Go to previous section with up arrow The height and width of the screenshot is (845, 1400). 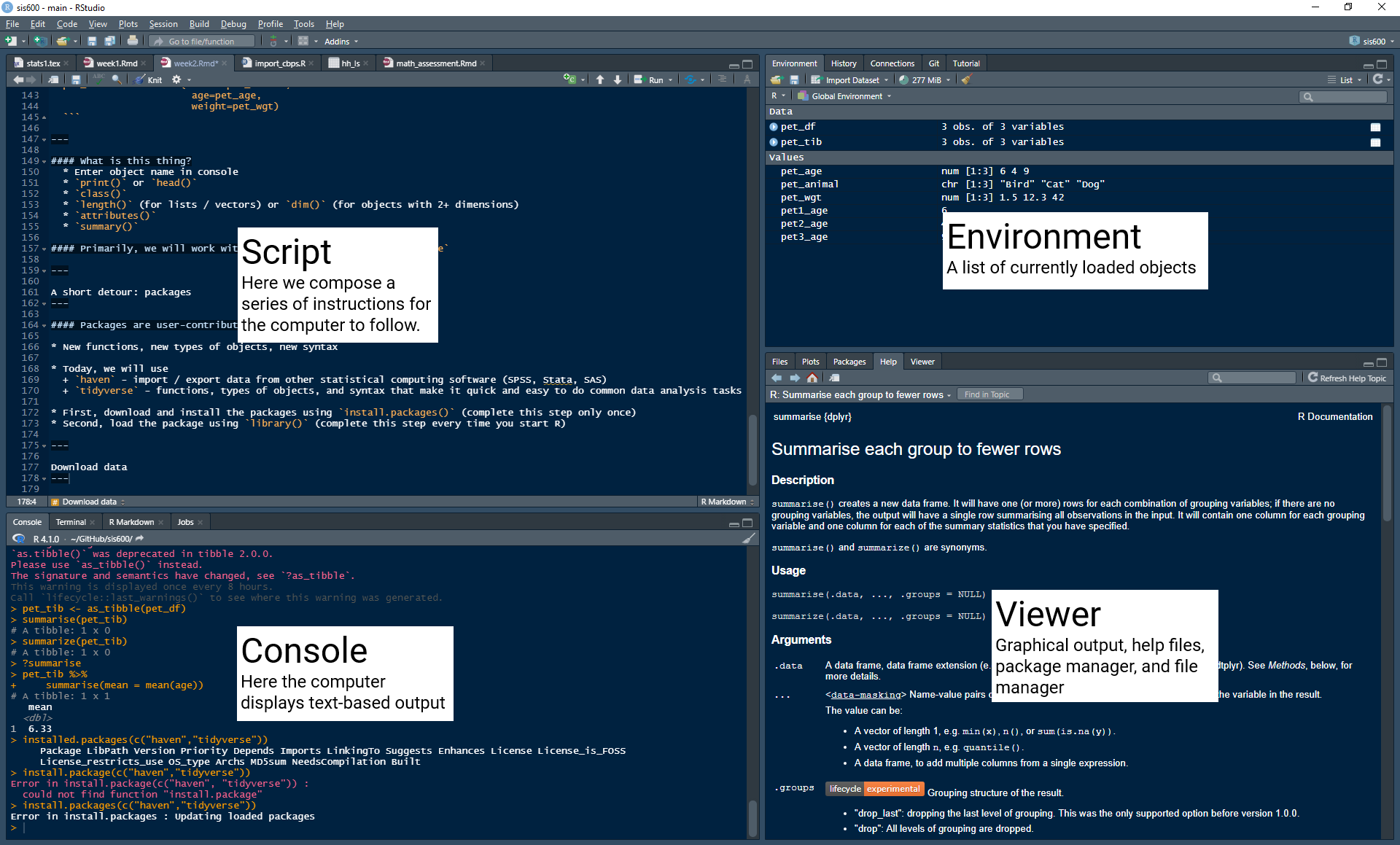(x=600, y=79)
